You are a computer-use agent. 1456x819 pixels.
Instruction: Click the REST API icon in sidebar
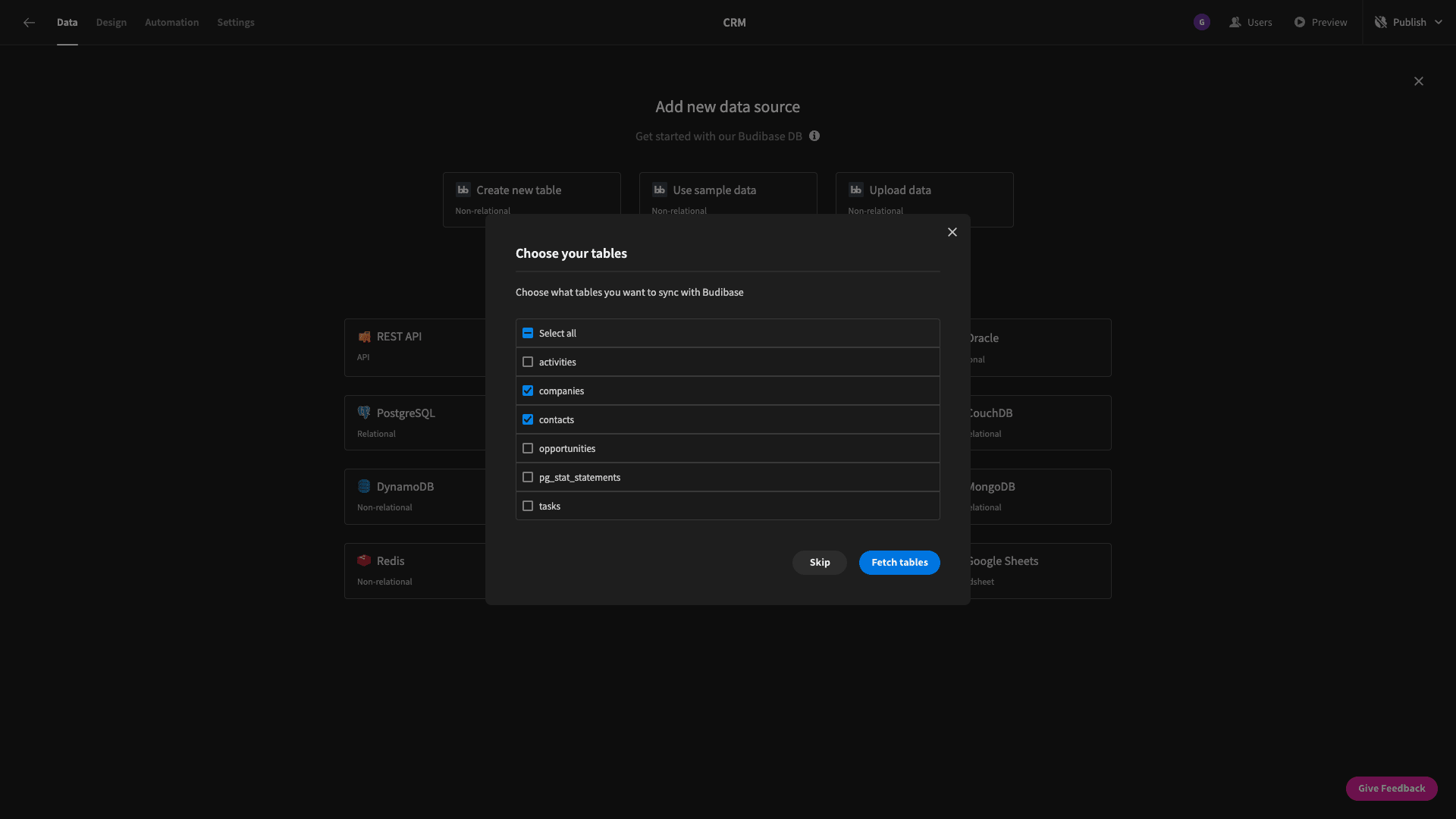tap(363, 337)
